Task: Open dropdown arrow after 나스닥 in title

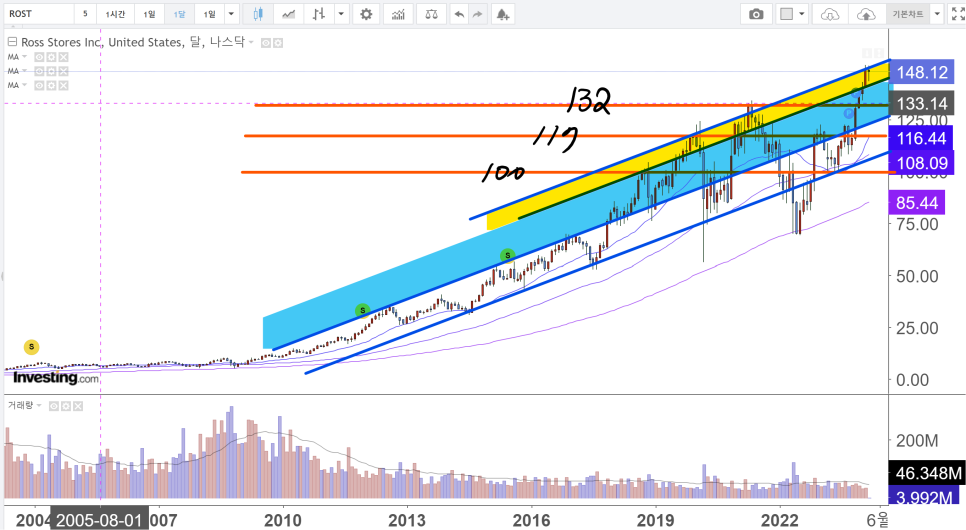Action: tap(251, 43)
